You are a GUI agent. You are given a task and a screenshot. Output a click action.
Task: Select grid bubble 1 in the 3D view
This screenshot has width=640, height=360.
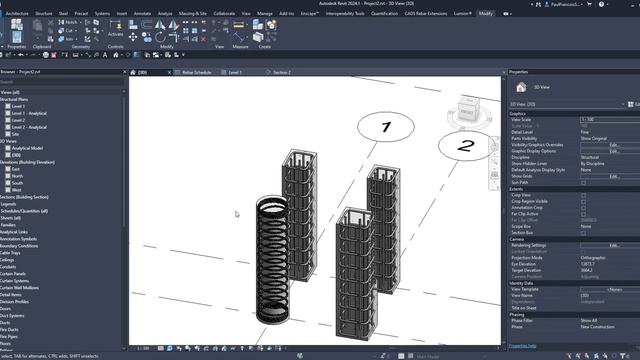[x=386, y=127]
